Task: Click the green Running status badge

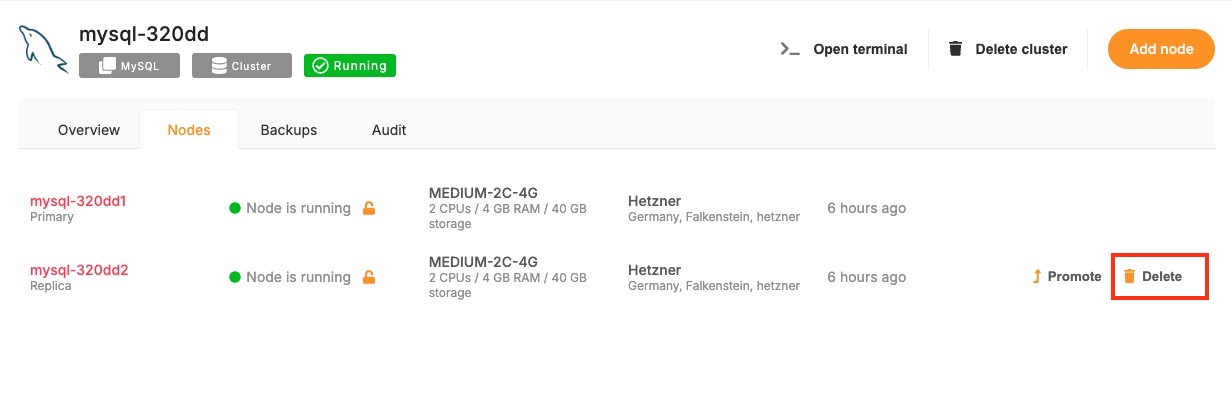Action: (350, 66)
